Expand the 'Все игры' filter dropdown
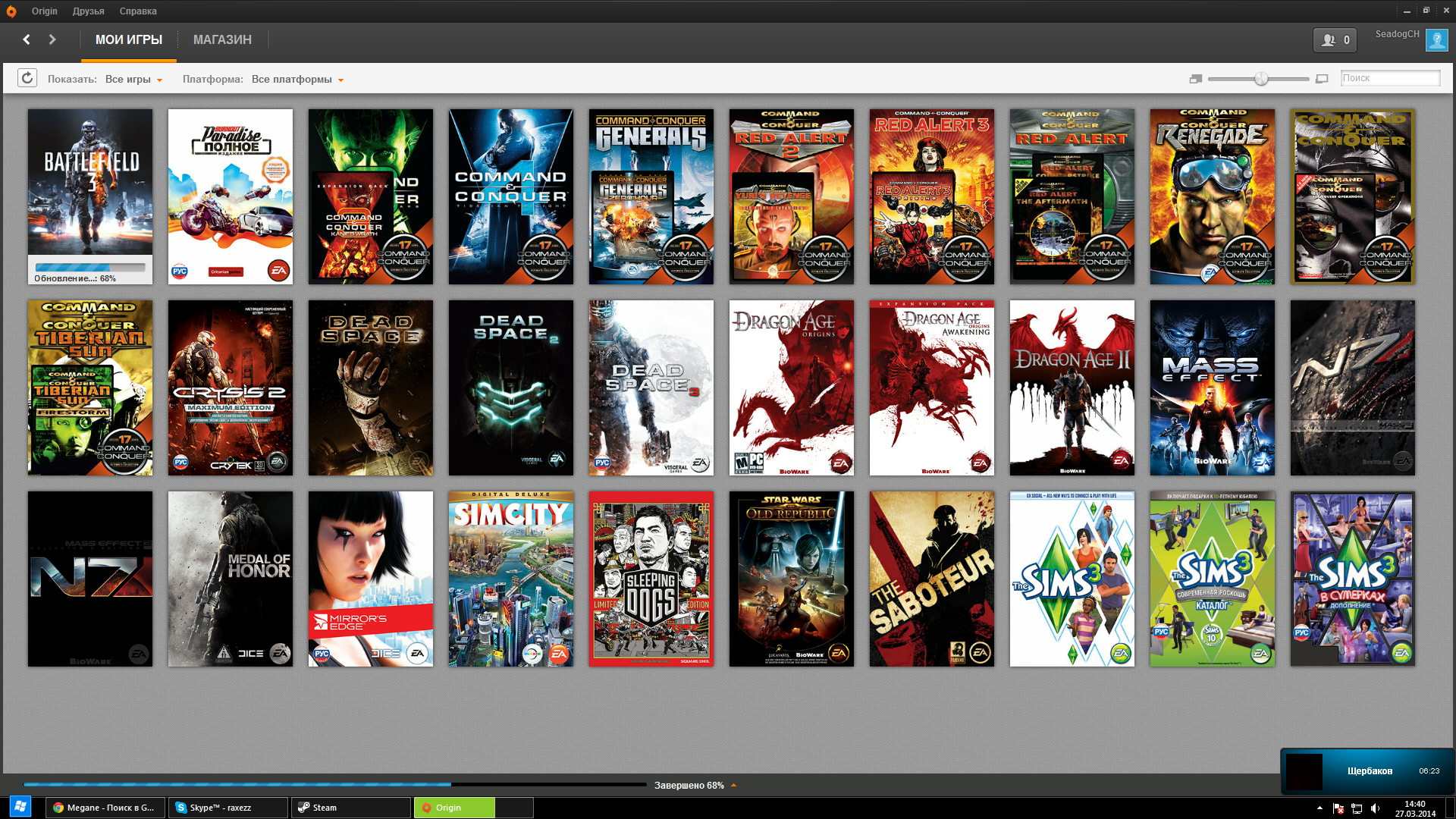 134,80
